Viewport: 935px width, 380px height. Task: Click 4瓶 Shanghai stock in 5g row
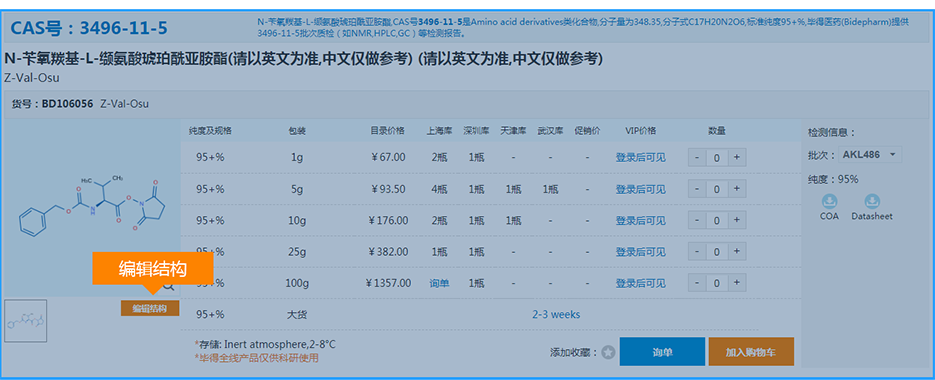coord(439,189)
